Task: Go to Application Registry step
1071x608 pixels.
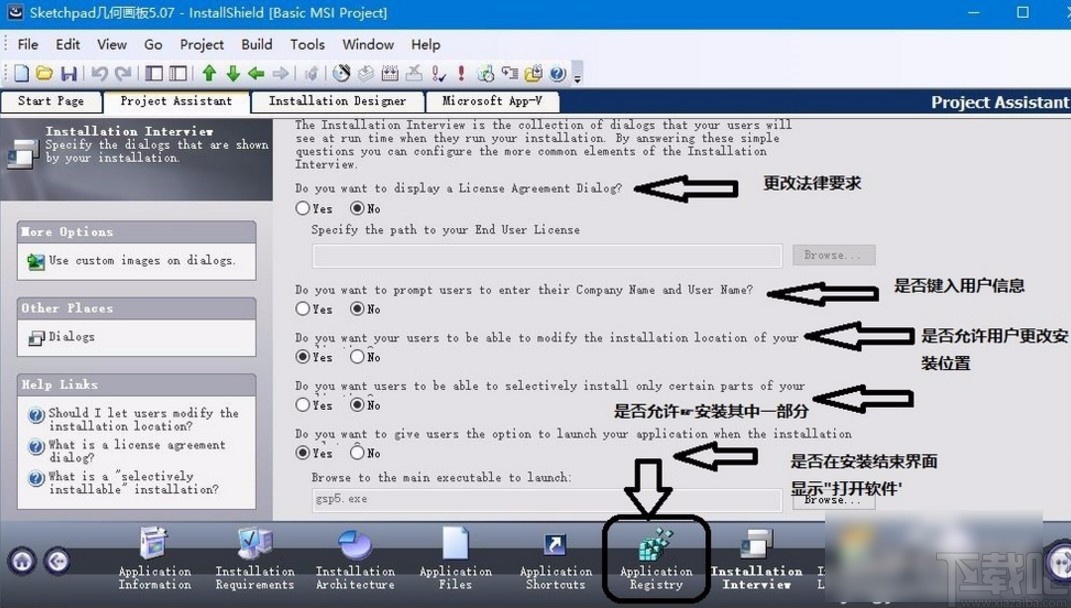Action: (656, 557)
